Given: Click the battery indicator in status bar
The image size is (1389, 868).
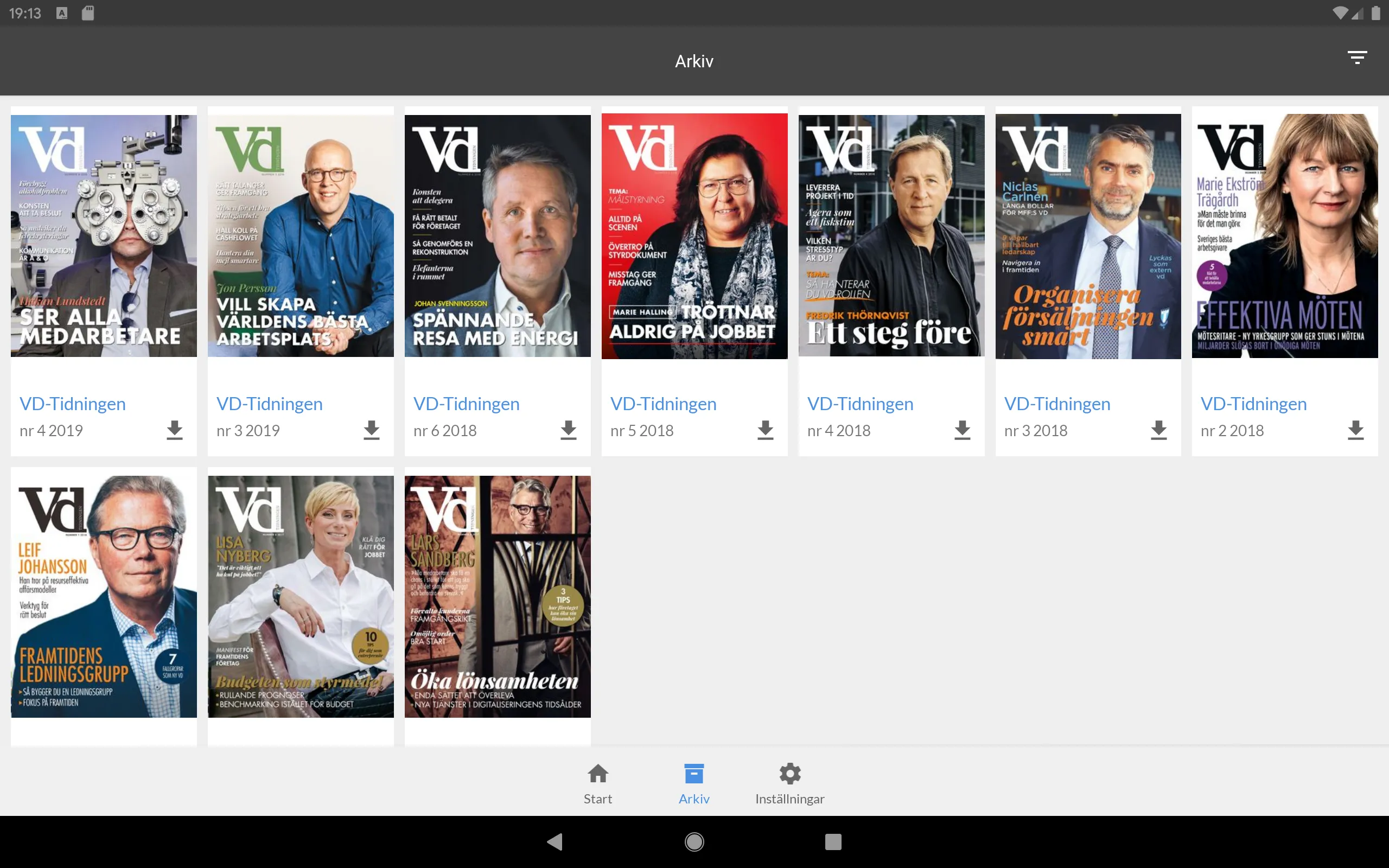Looking at the screenshot, I should (x=1376, y=13).
